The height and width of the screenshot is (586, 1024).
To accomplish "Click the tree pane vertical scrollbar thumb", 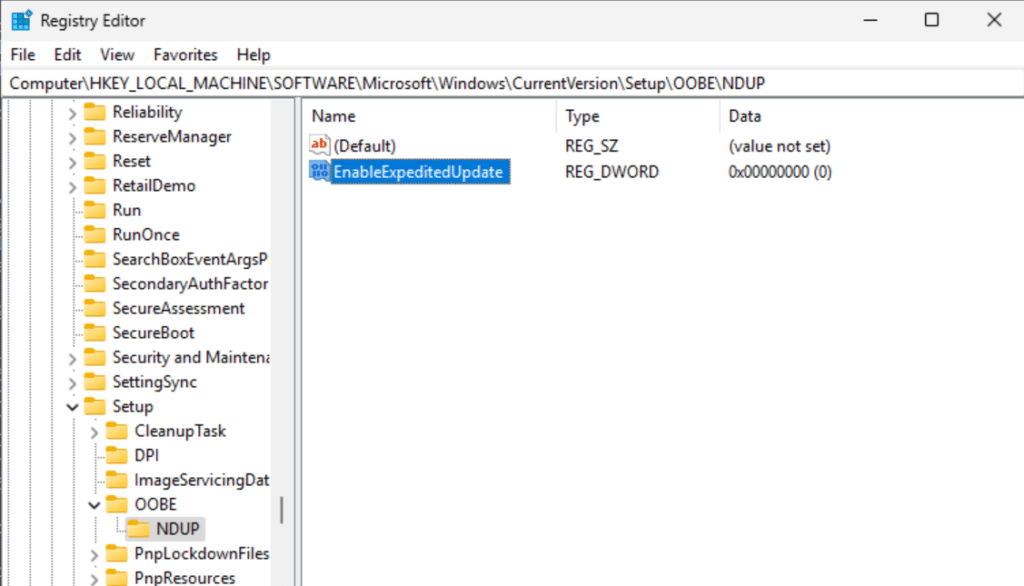I will click(281, 510).
